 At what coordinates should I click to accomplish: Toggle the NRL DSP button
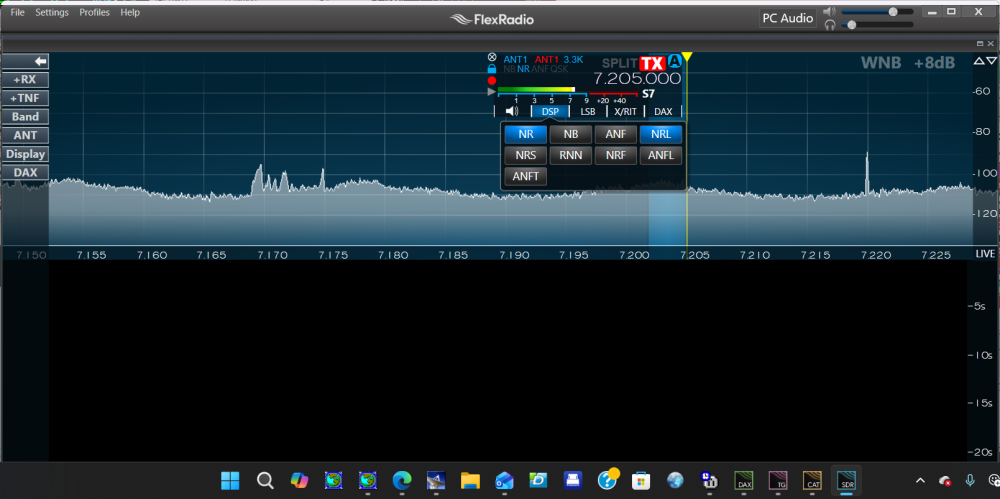click(x=661, y=135)
